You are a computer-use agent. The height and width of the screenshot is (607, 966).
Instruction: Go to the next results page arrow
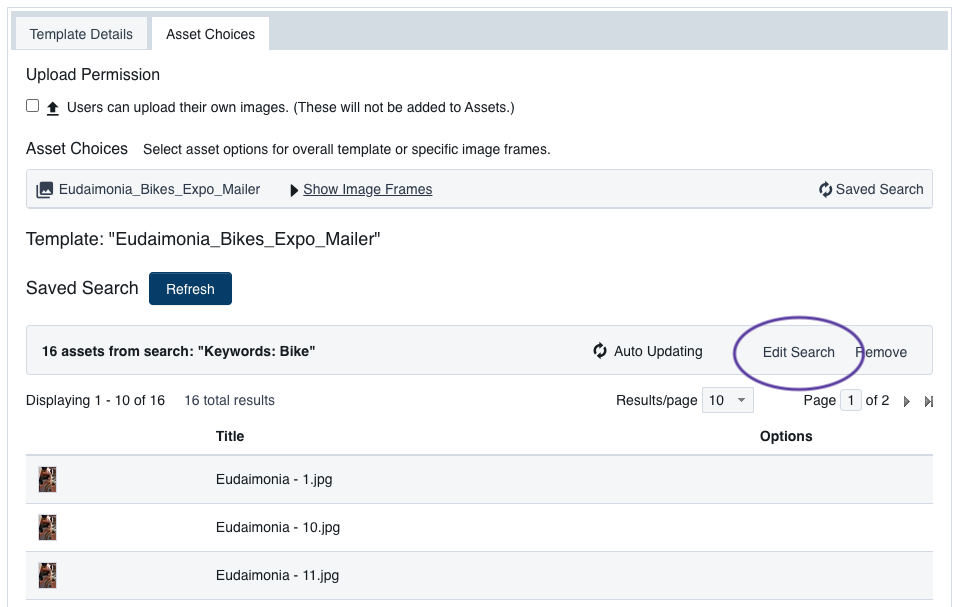906,402
